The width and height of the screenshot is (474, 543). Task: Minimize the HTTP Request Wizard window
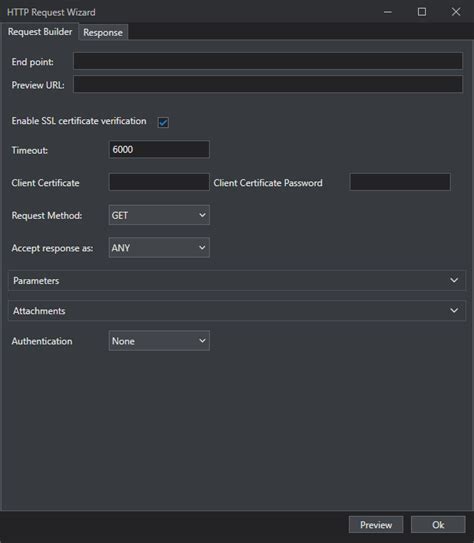click(x=388, y=12)
